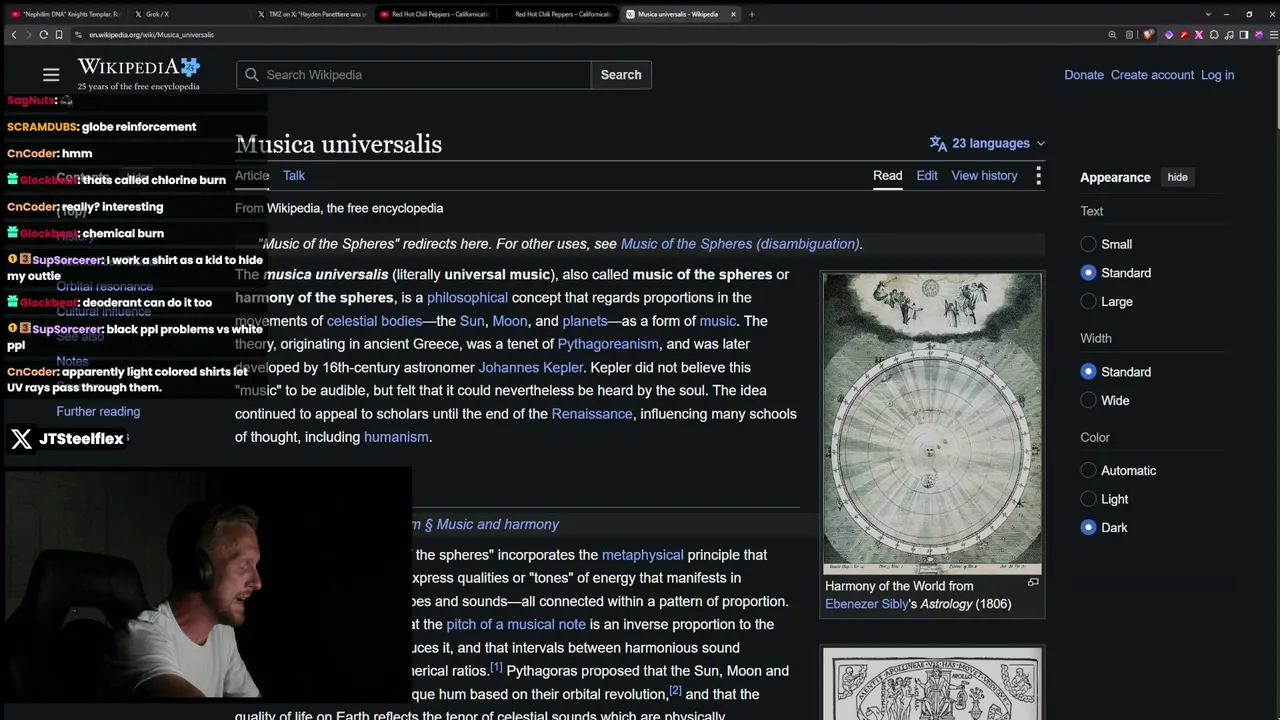This screenshot has height=720, width=1280.
Task: Toggle the browser sidebar panel icon
Action: [x=1244, y=34]
